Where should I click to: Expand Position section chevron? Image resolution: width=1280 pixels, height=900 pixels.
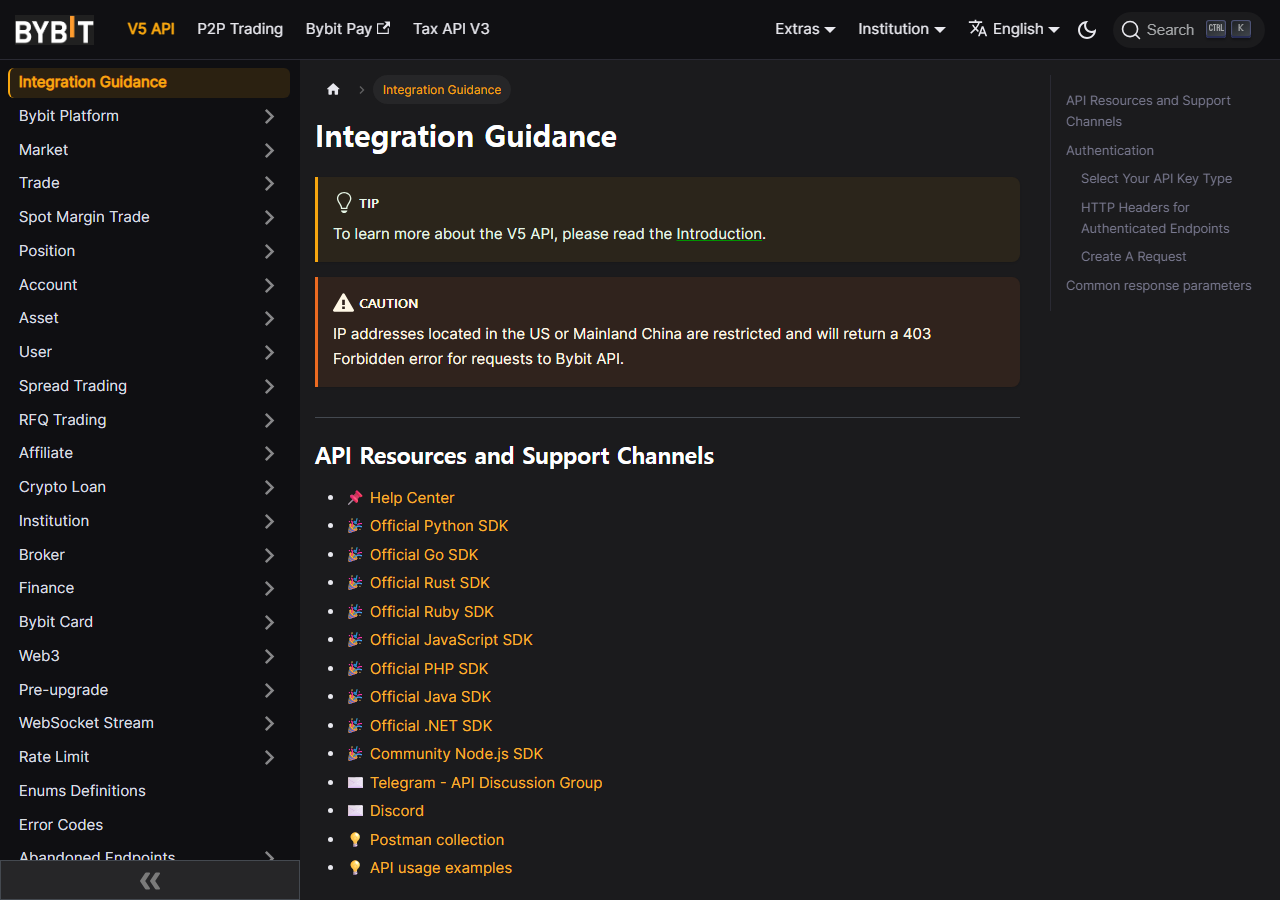(269, 251)
